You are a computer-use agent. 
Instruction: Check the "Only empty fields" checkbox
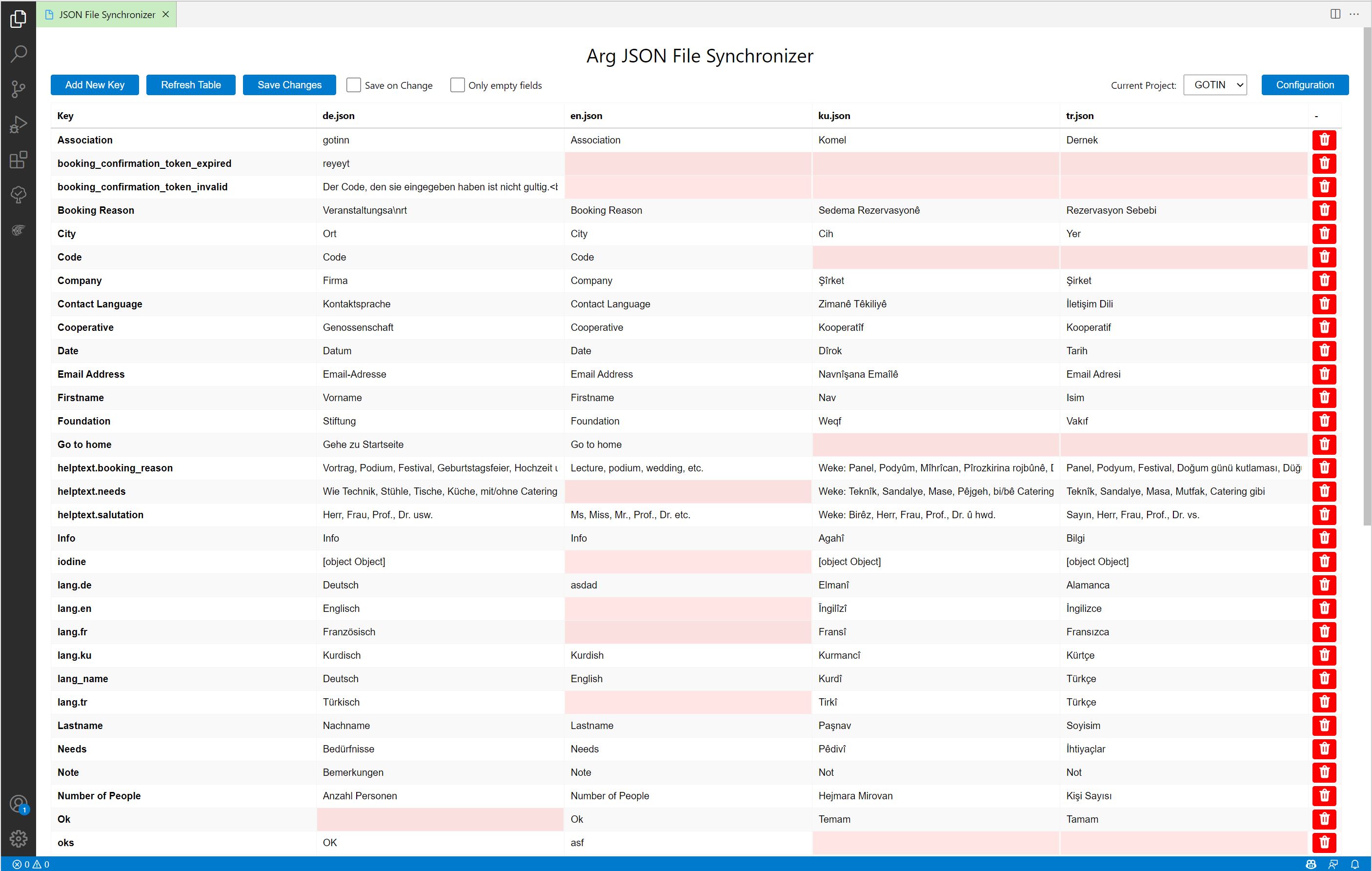458,84
